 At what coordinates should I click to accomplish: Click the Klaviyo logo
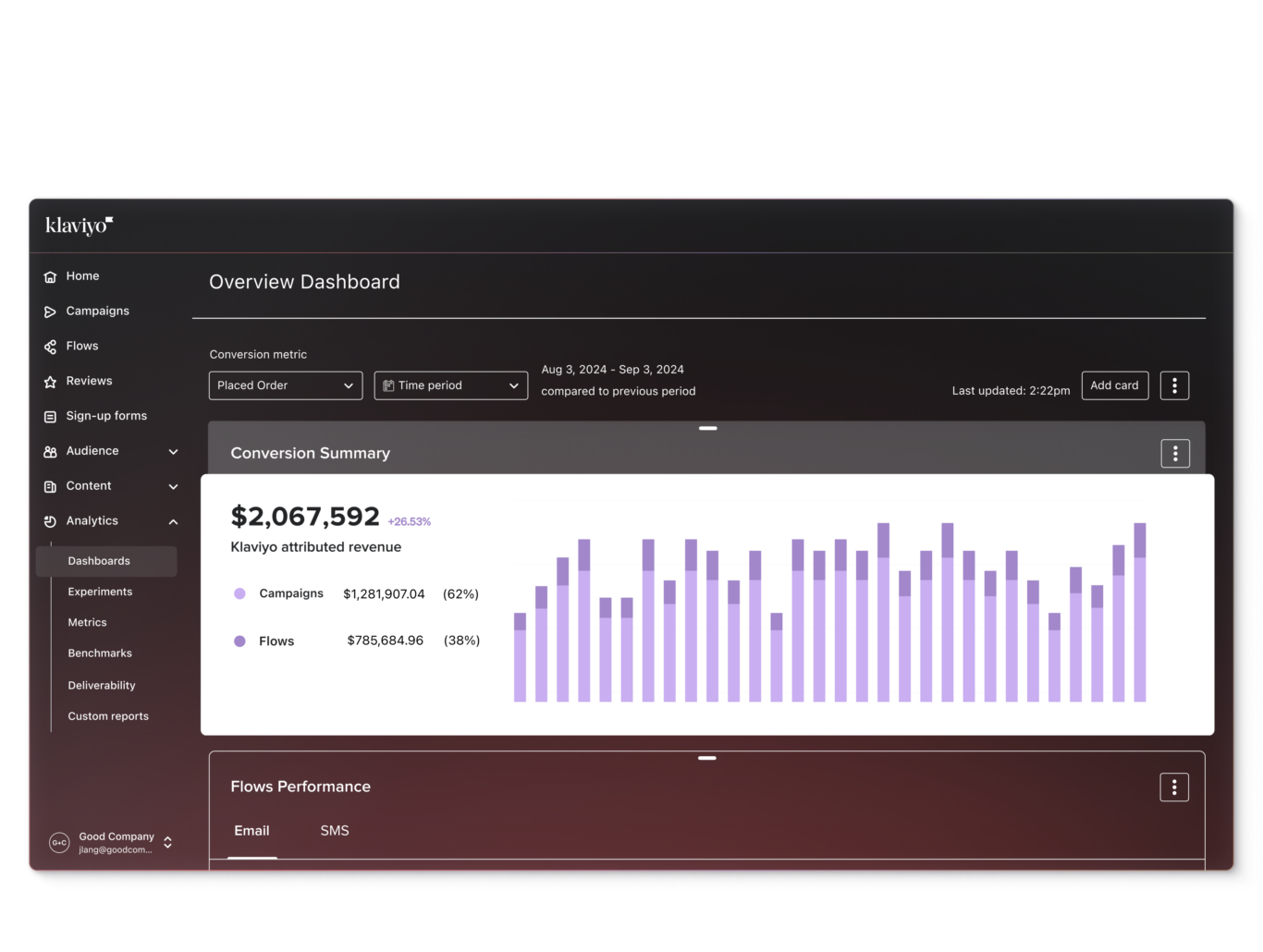(79, 225)
